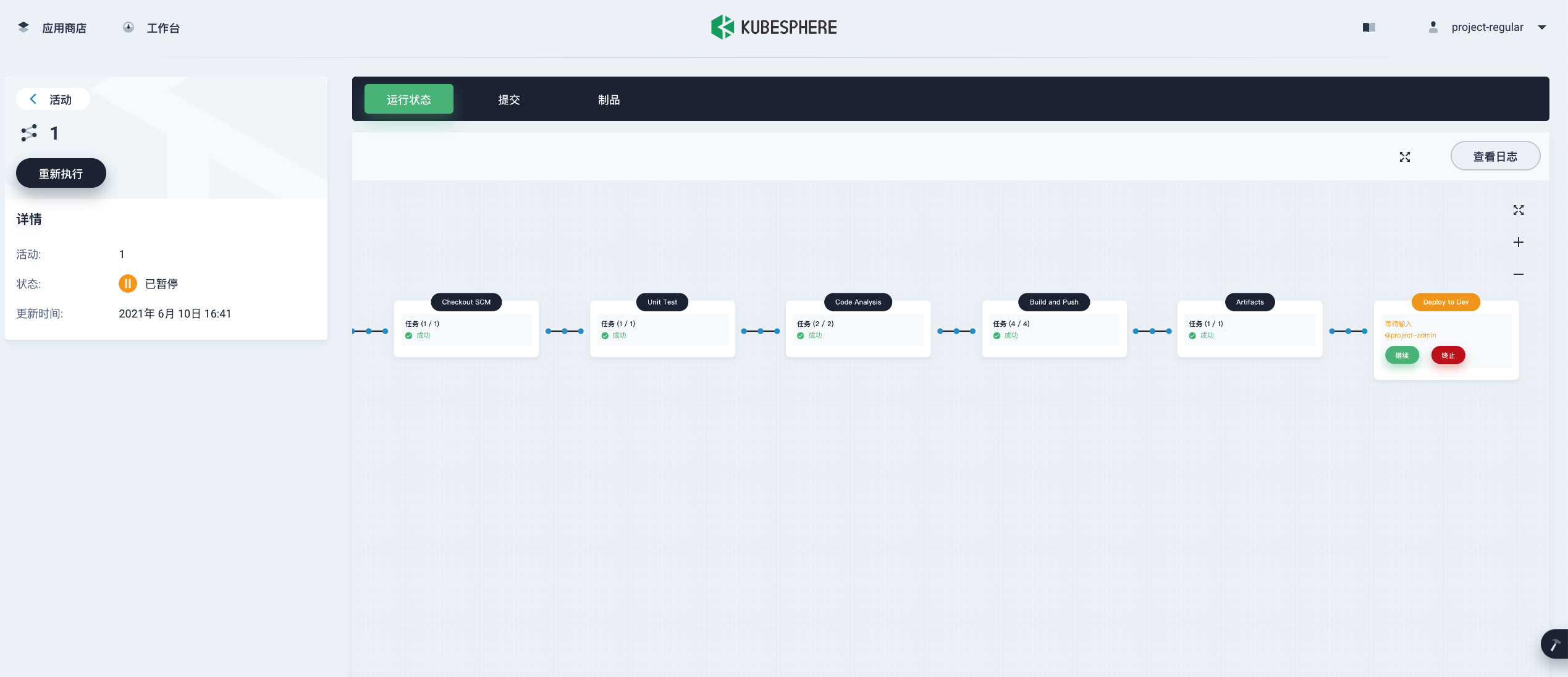Click the App Store layers icon
The width and height of the screenshot is (1568, 677).
tap(23, 27)
